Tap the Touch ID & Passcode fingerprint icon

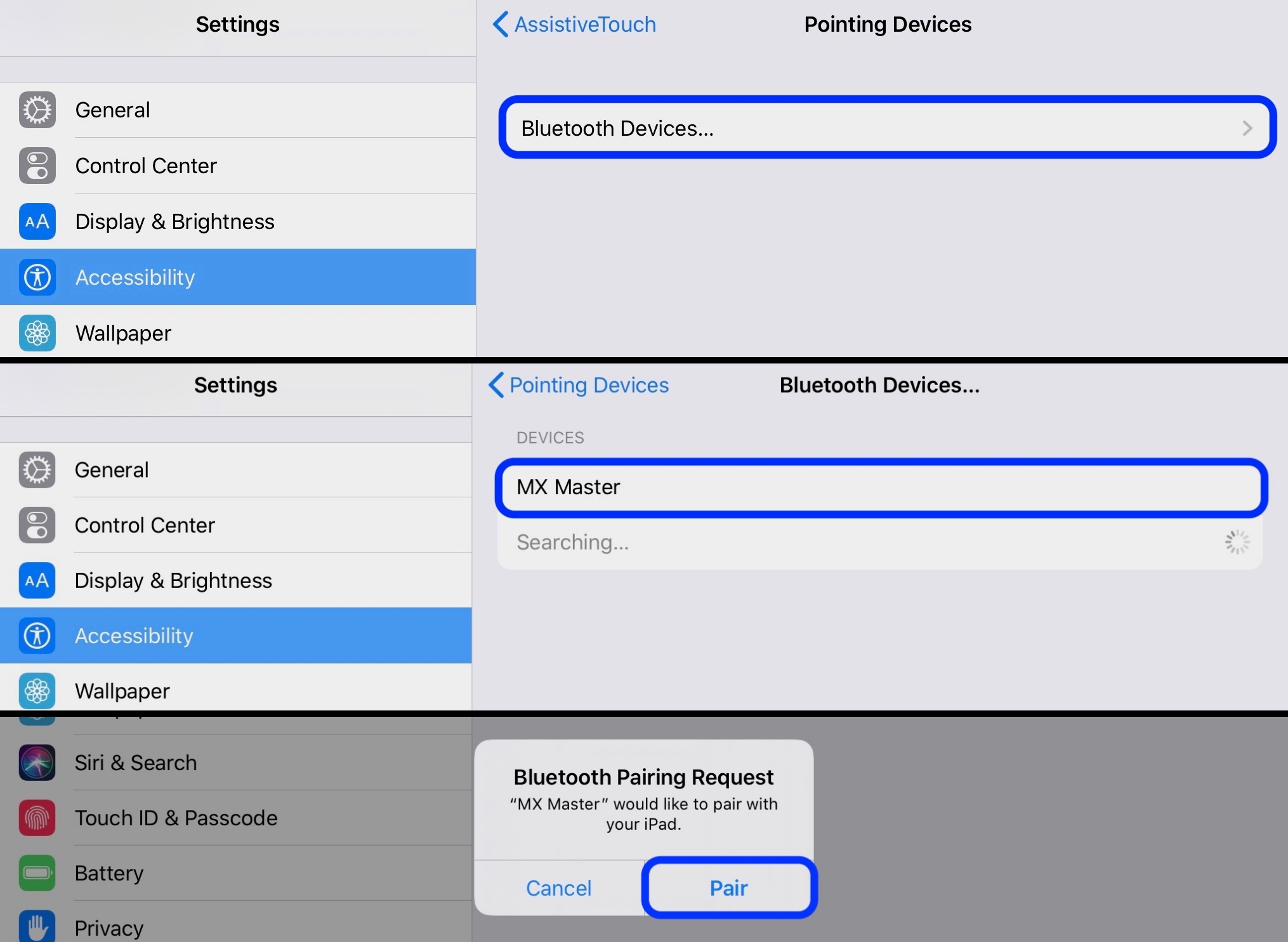coord(37,818)
